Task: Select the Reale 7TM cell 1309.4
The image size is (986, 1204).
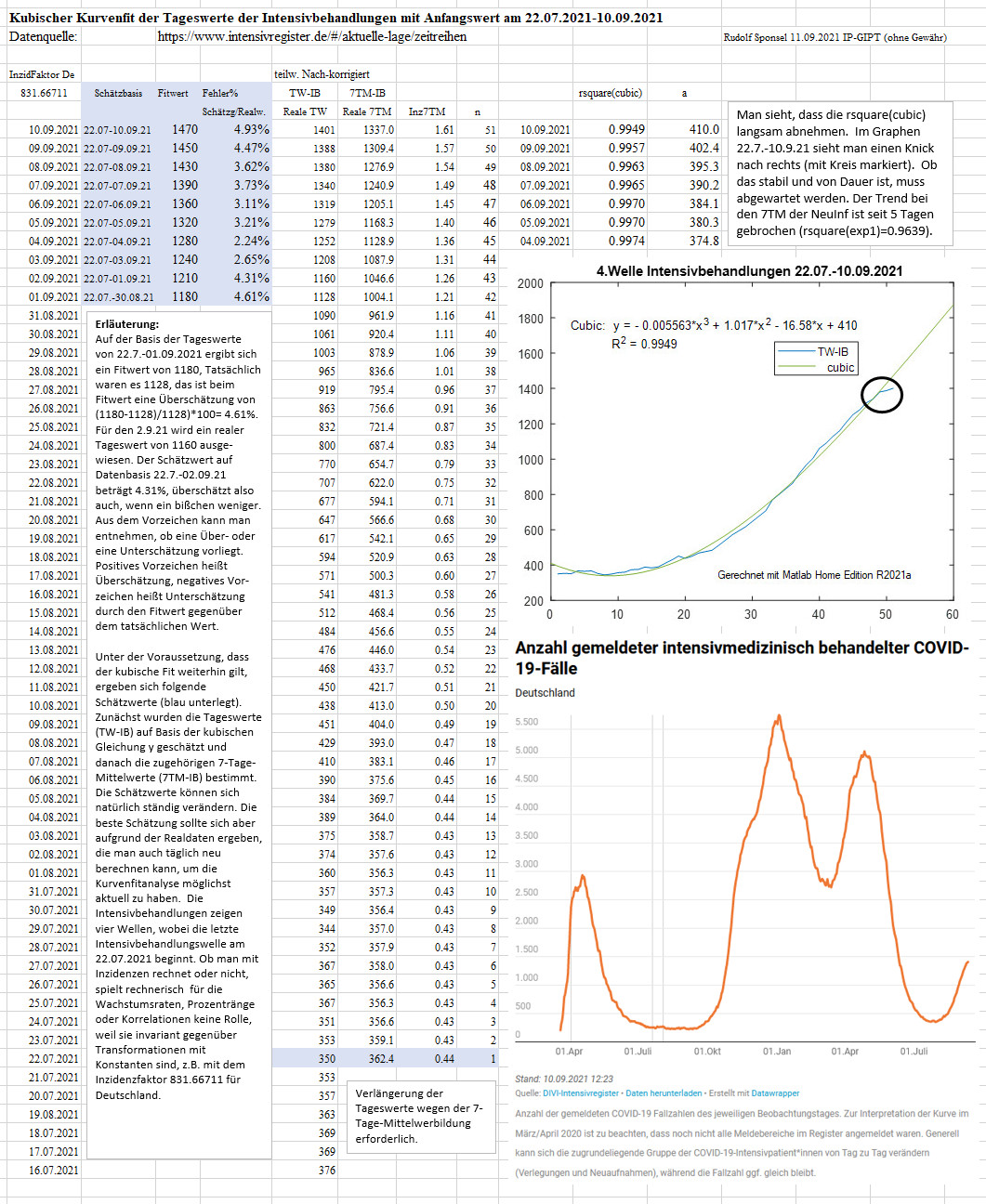Action: tap(379, 149)
